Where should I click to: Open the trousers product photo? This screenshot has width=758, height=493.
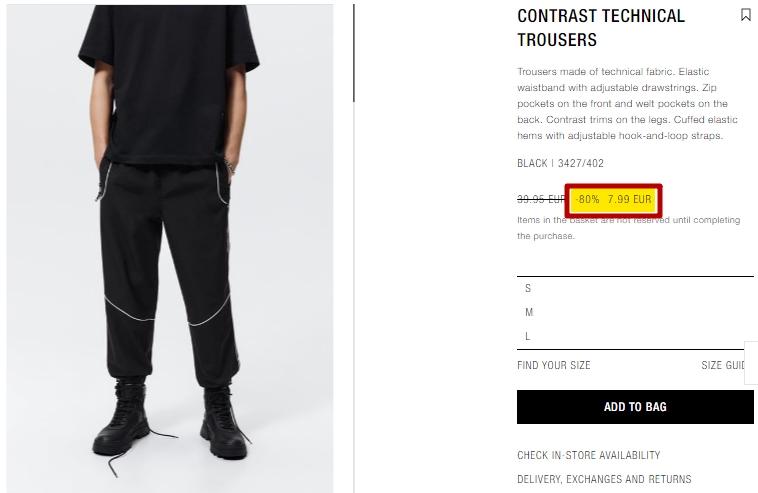(x=170, y=249)
